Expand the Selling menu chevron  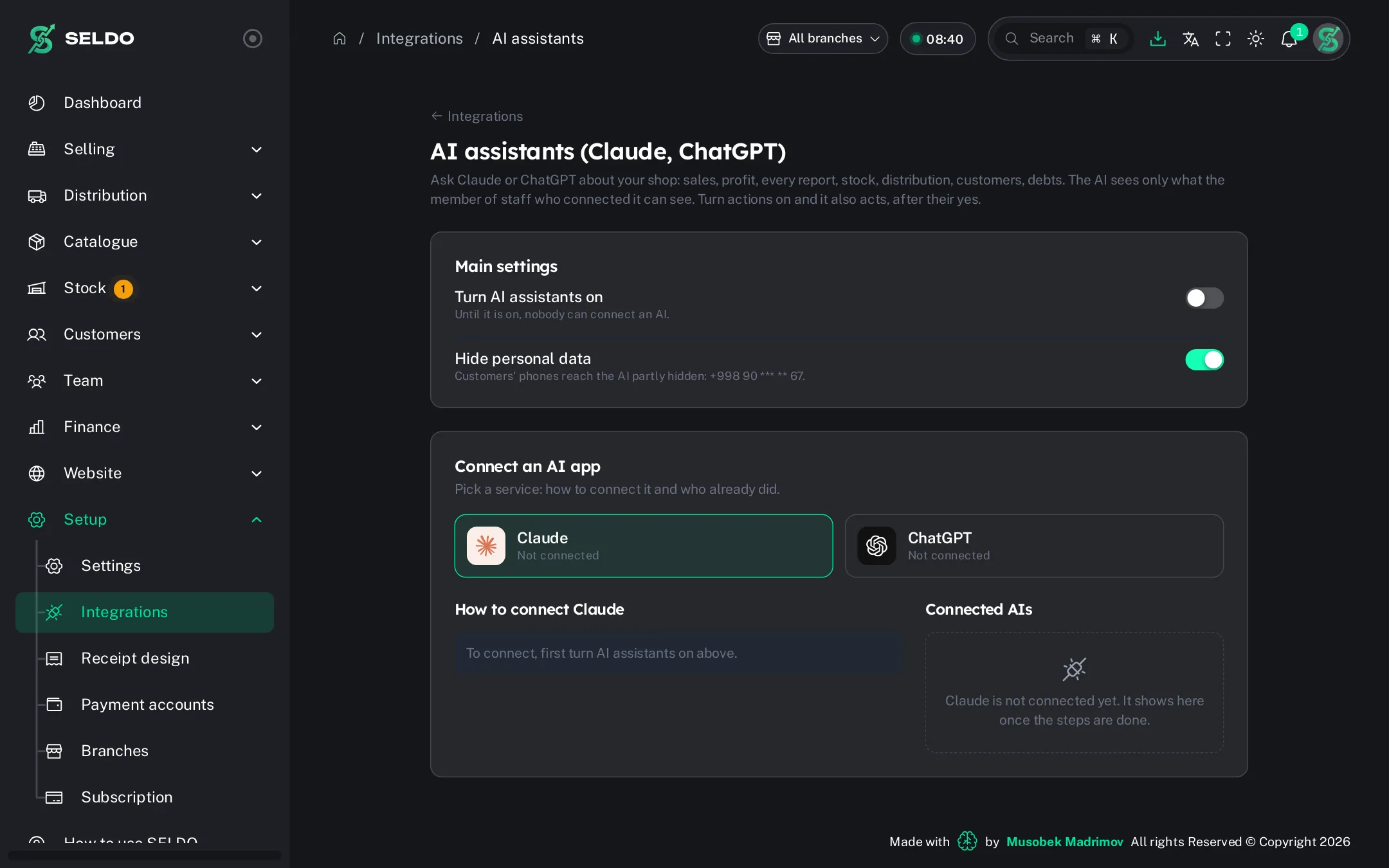257,149
